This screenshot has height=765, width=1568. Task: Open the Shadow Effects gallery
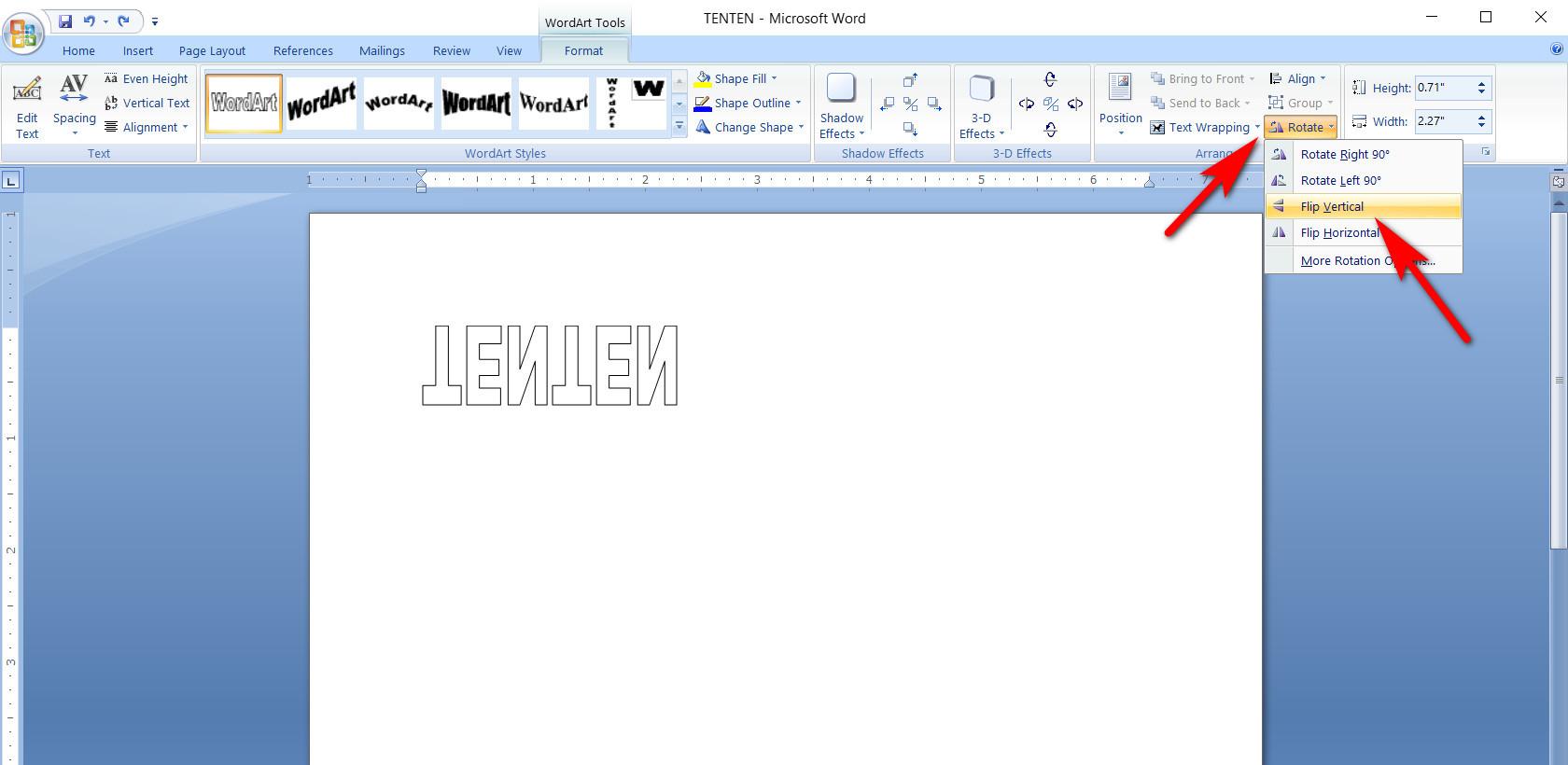pyautogui.click(x=842, y=105)
